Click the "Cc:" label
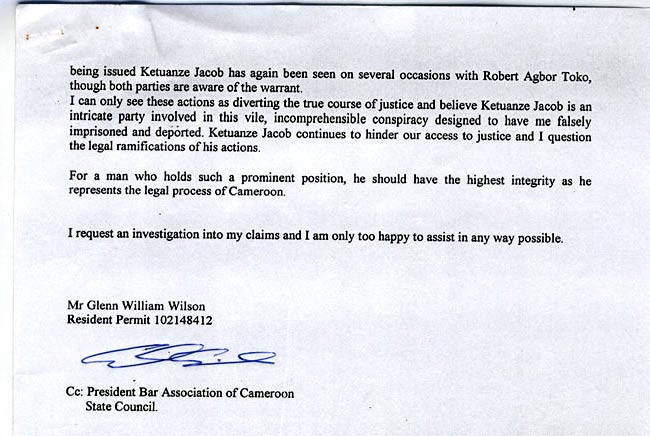Image resolution: width=650 pixels, height=436 pixels. point(75,393)
